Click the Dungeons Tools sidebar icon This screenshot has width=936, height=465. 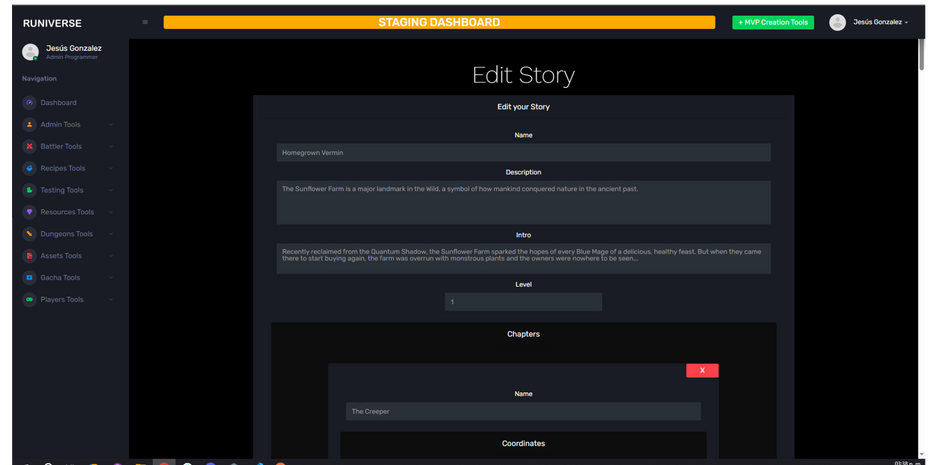(x=29, y=234)
